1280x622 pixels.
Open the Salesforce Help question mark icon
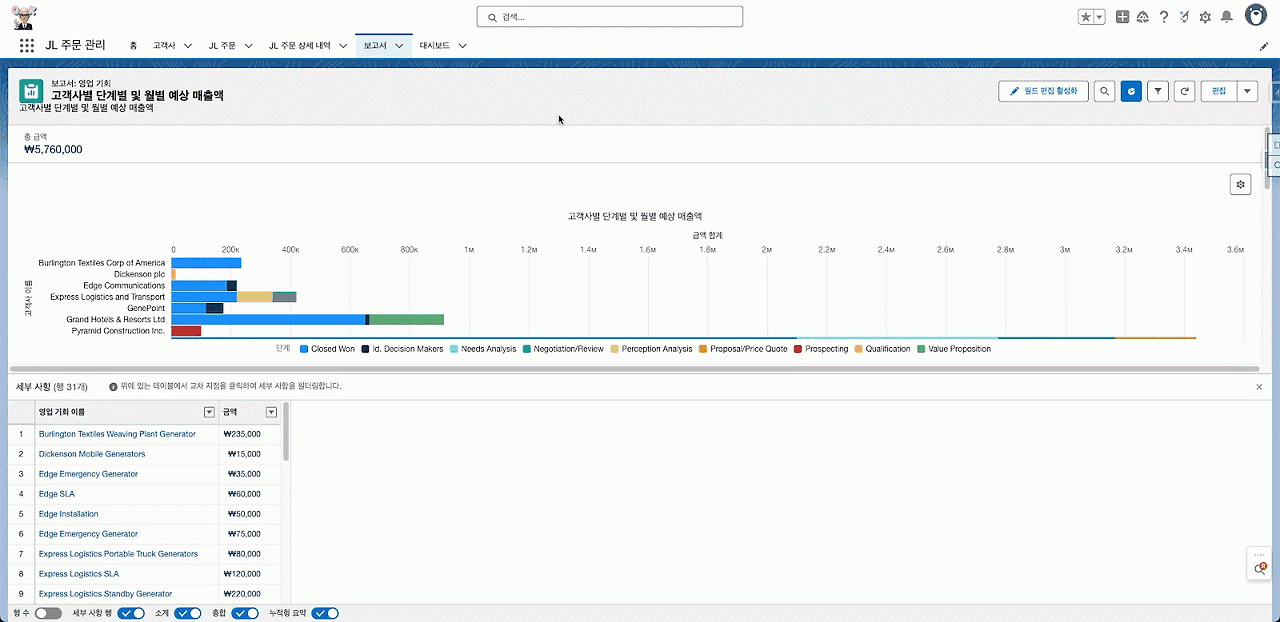(1164, 17)
